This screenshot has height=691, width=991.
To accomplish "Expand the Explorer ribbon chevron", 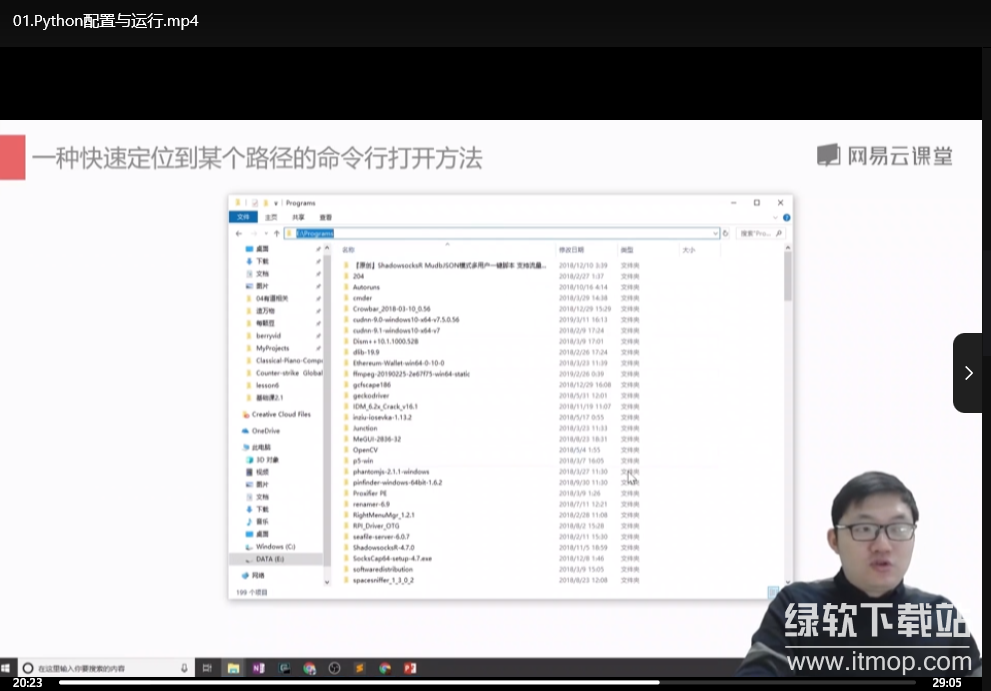I will pyautogui.click(x=777, y=216).
